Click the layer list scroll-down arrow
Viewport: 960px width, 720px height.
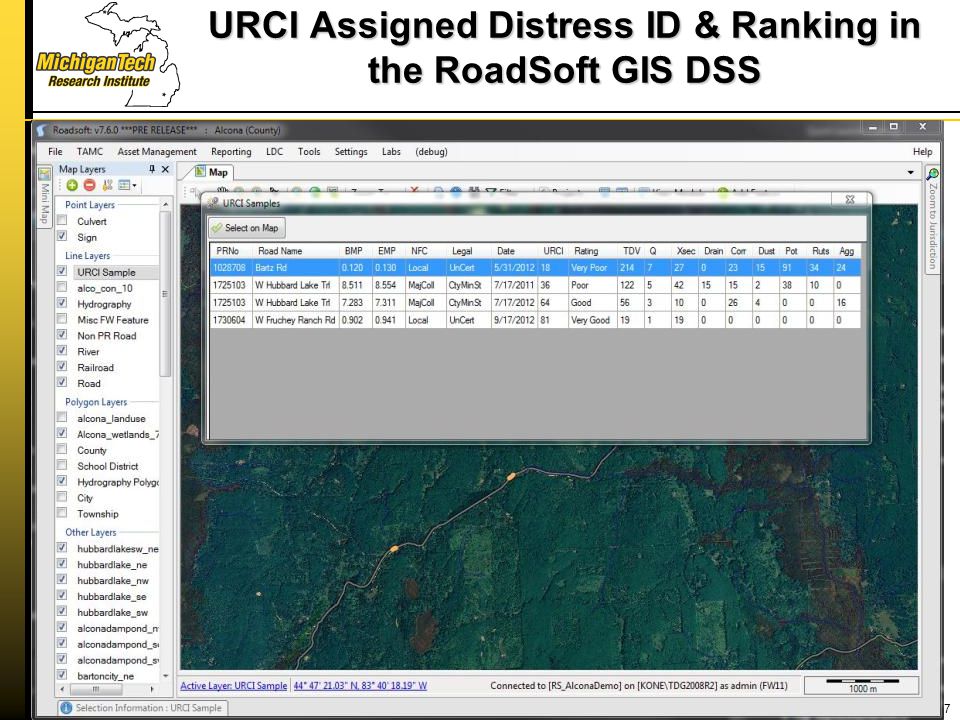165,676
